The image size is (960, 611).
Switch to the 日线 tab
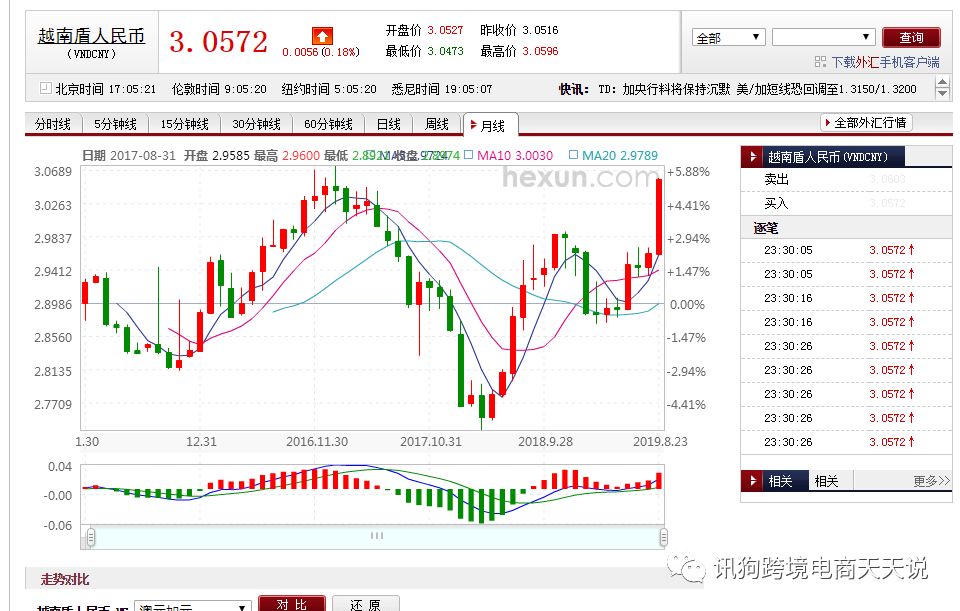coord(388,124)
